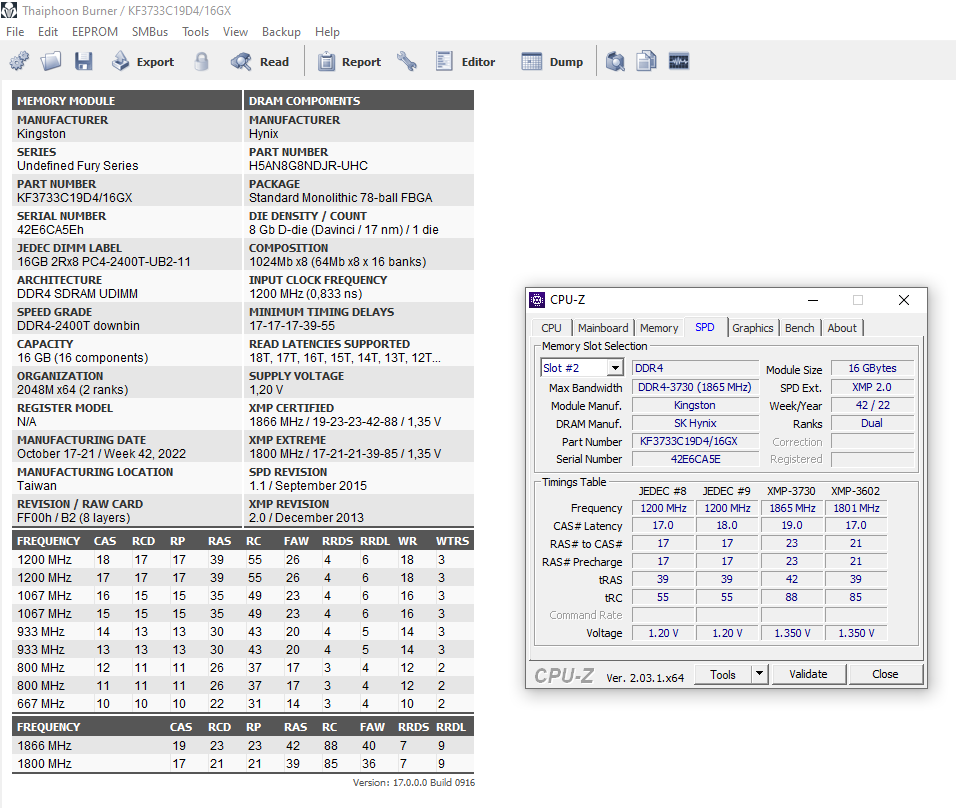Click the DRAM Manuf. SK Hynix field

[695, 423]
